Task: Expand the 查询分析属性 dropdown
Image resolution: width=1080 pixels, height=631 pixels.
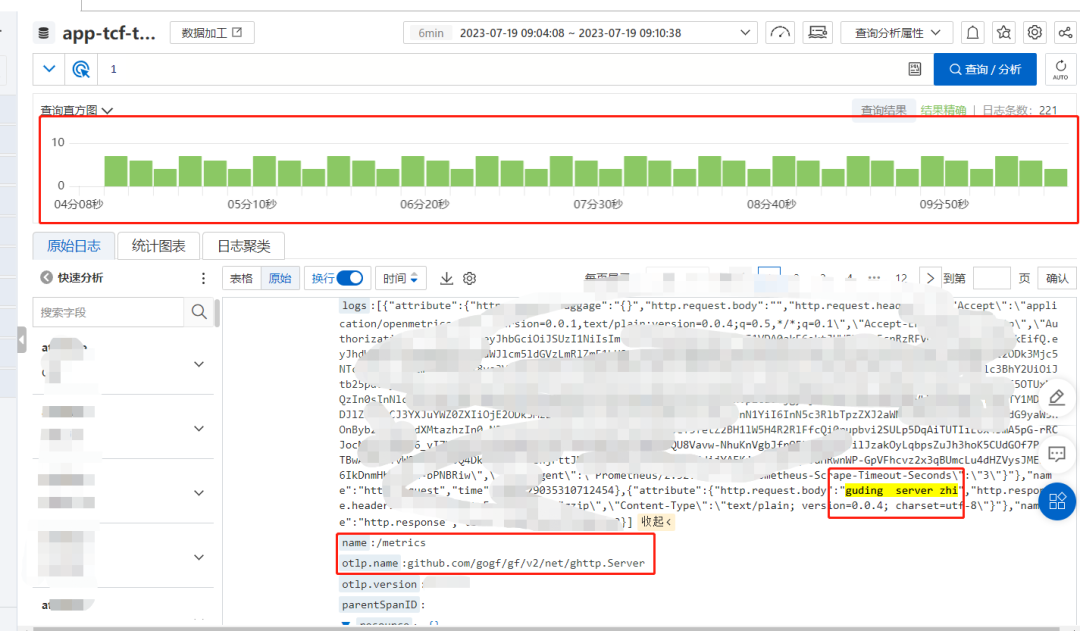Action: (x=897, y=32)
